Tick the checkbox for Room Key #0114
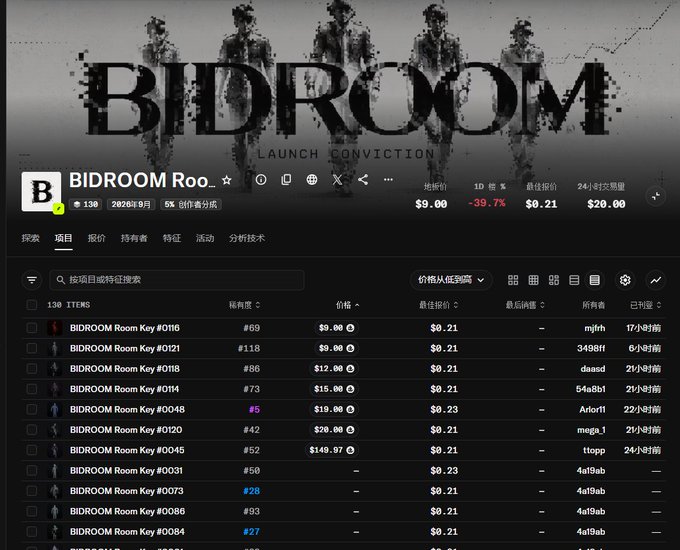The height and width of the screenshot is (550, 680). pos(32,389)
